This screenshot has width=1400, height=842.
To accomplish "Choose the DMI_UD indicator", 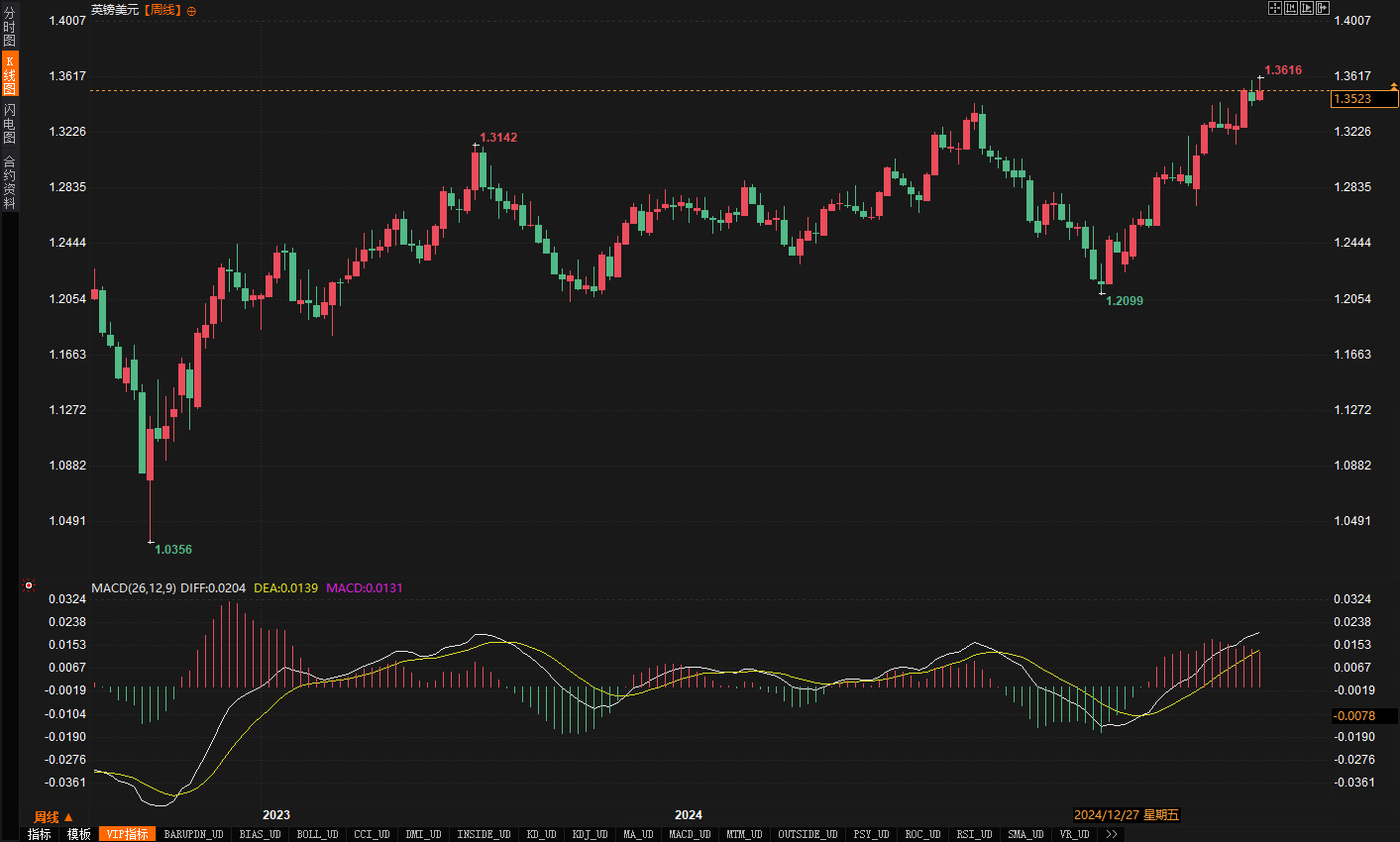I will (423, 834).
